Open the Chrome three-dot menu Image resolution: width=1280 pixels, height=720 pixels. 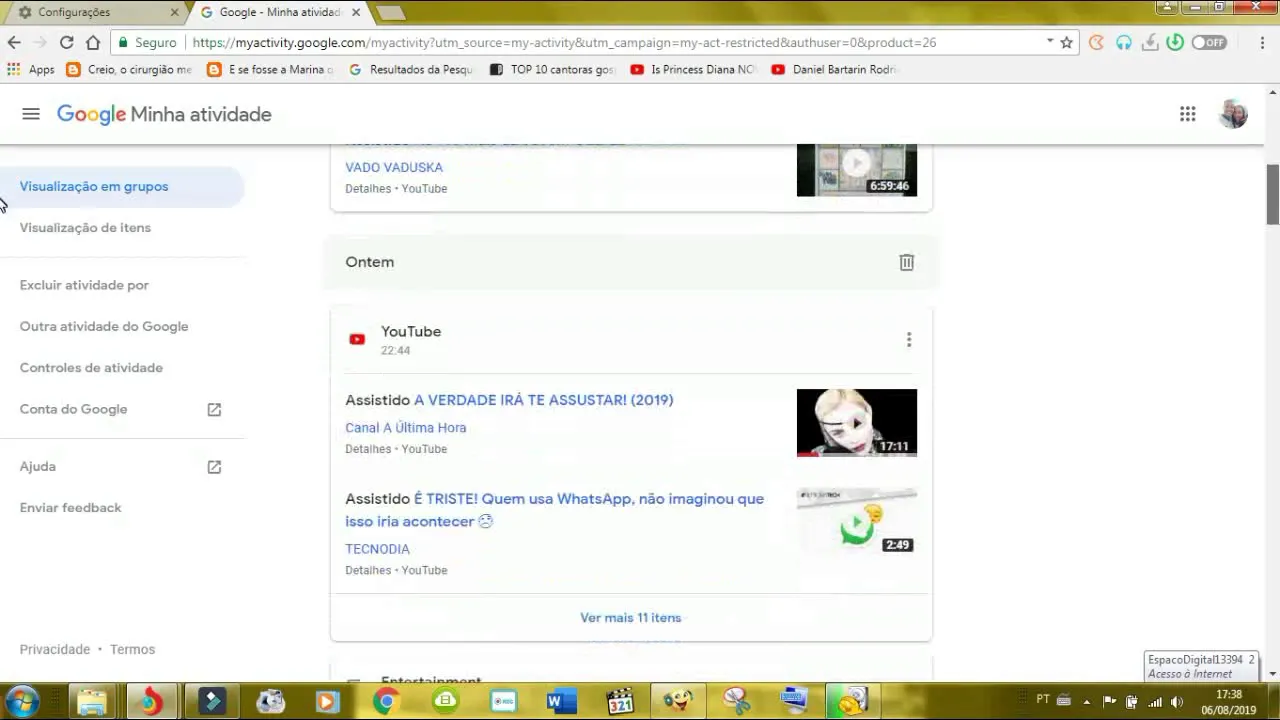(1264, 42)
